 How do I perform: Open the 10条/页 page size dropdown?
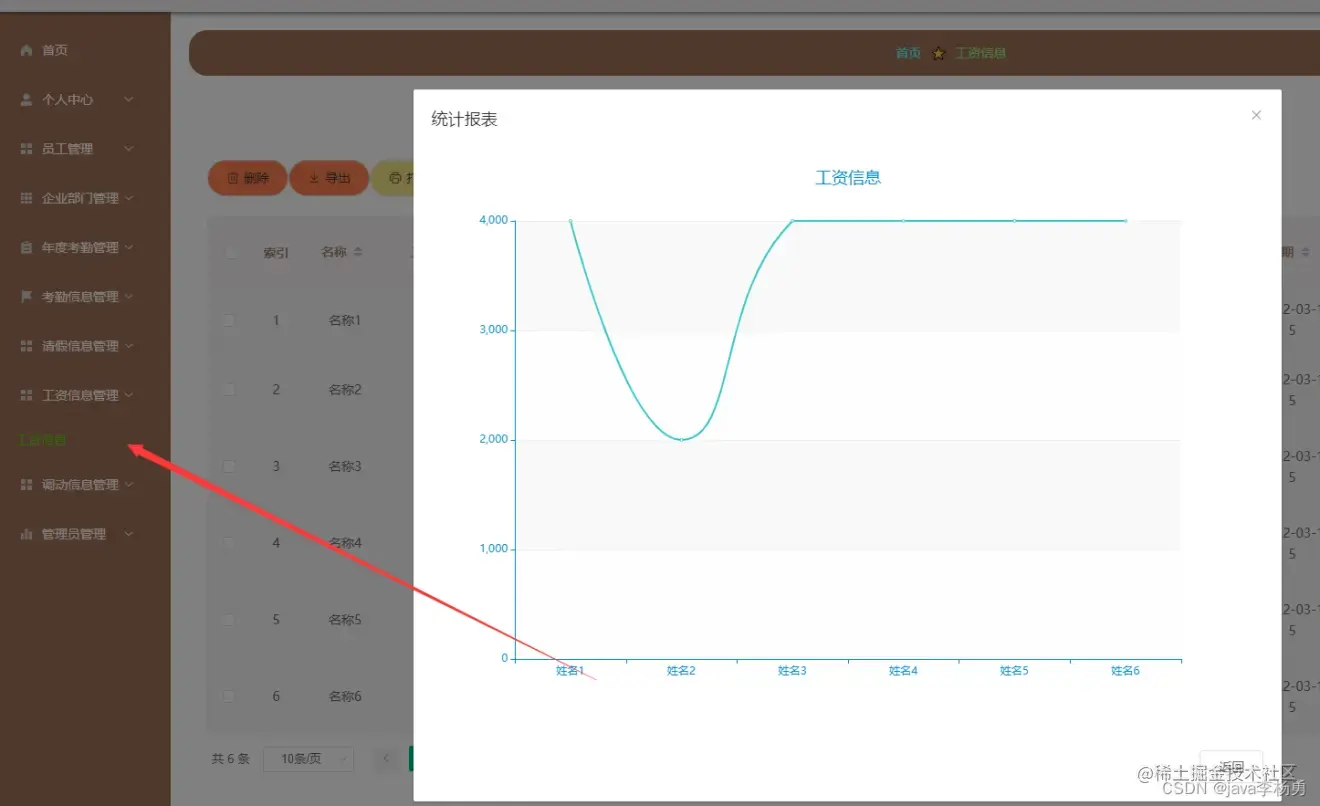(308, 759)
